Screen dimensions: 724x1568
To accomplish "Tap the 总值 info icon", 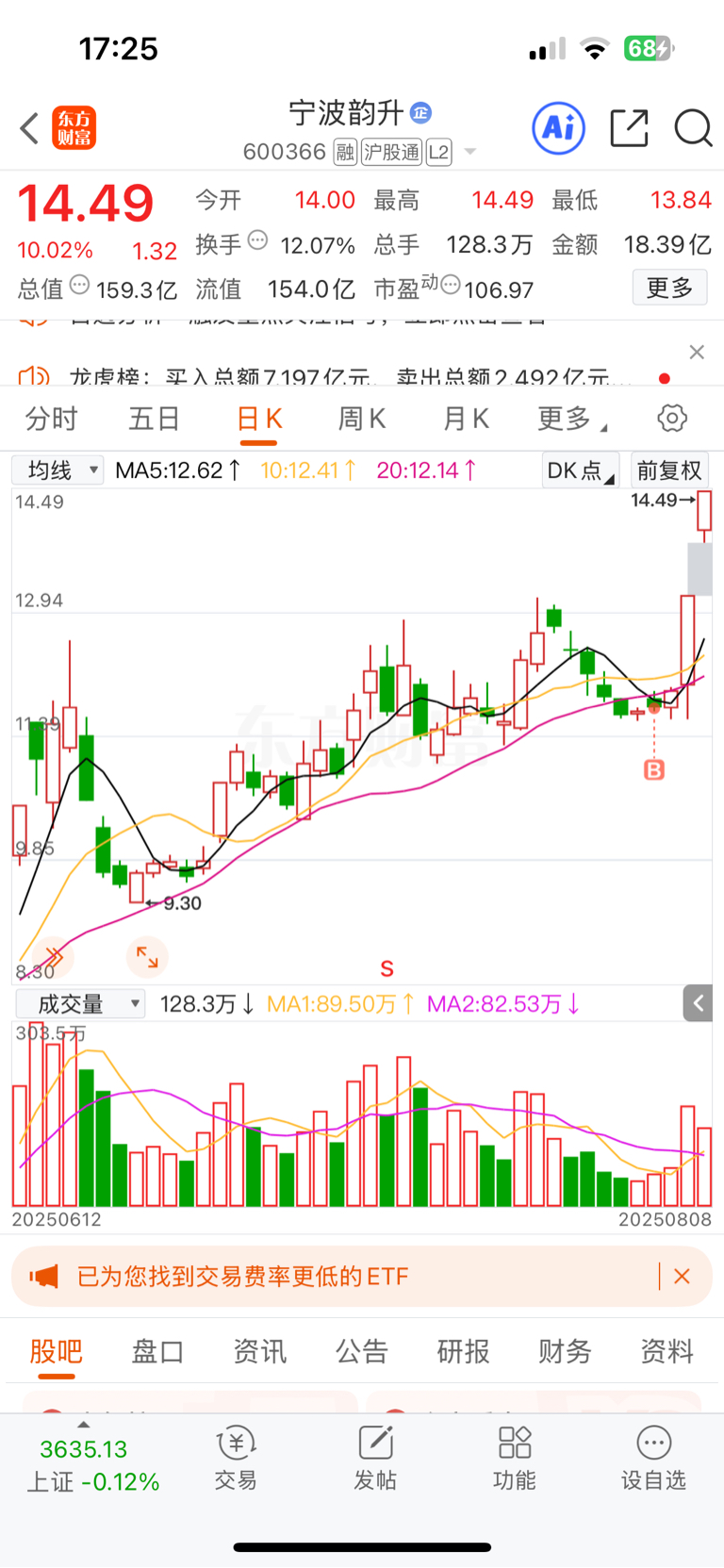I will pyautogui.click(x=81, y=284).
